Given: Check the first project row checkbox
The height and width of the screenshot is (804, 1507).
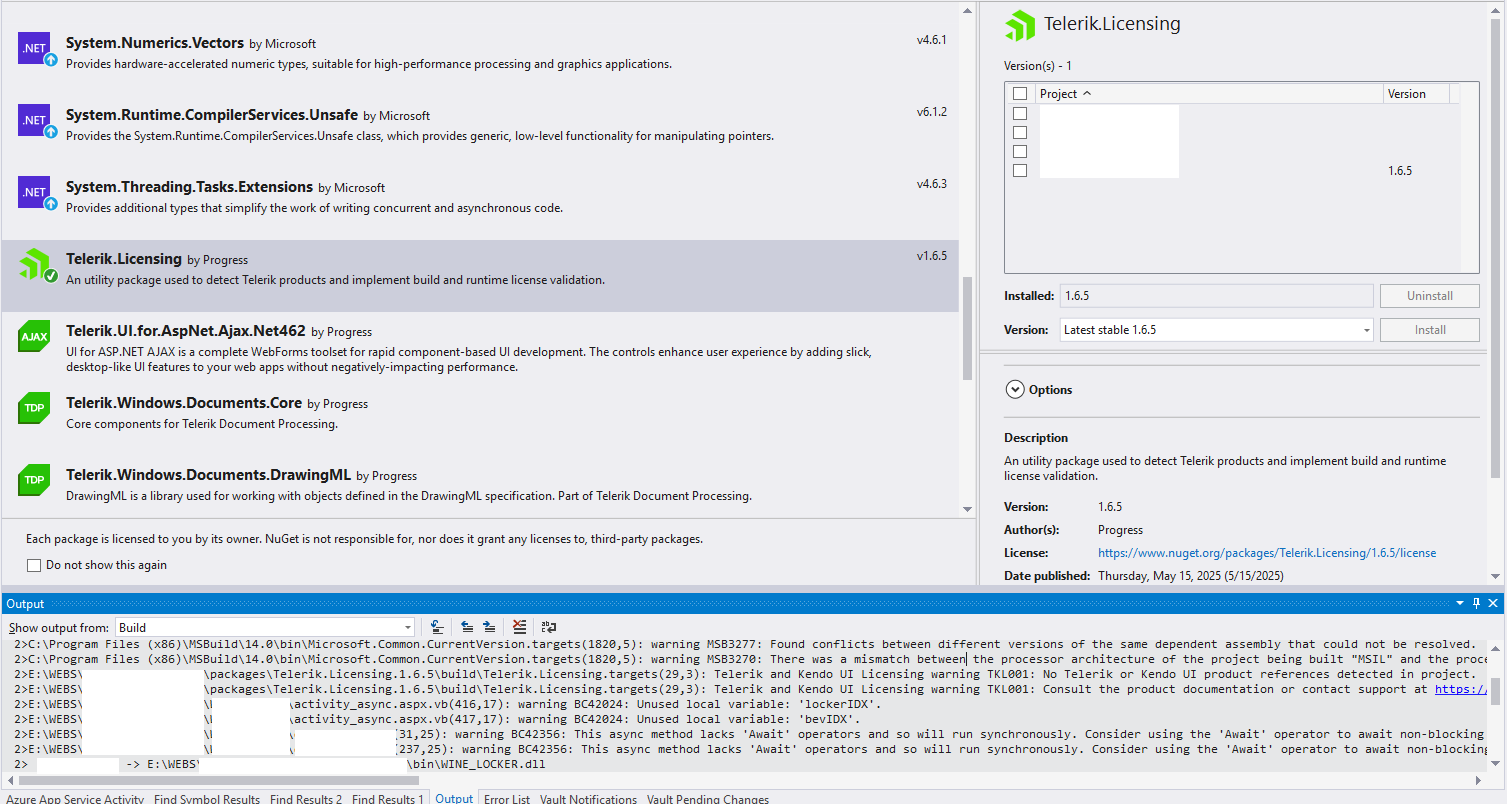Looking at the screenshot, I should (1020, 113).
